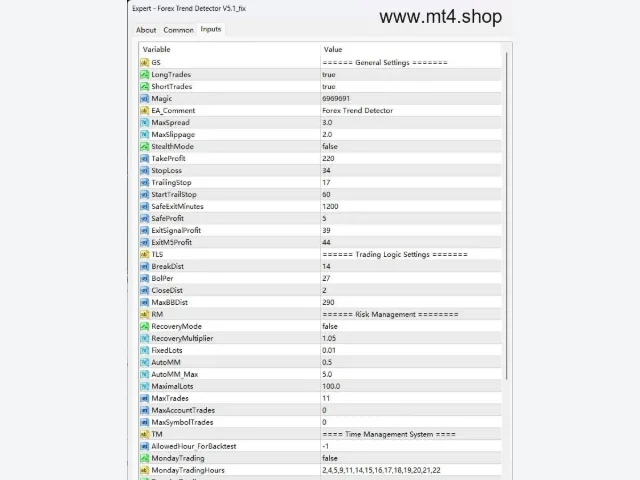
Task: Click the GS string type icon
Action: tap(144, 62)
